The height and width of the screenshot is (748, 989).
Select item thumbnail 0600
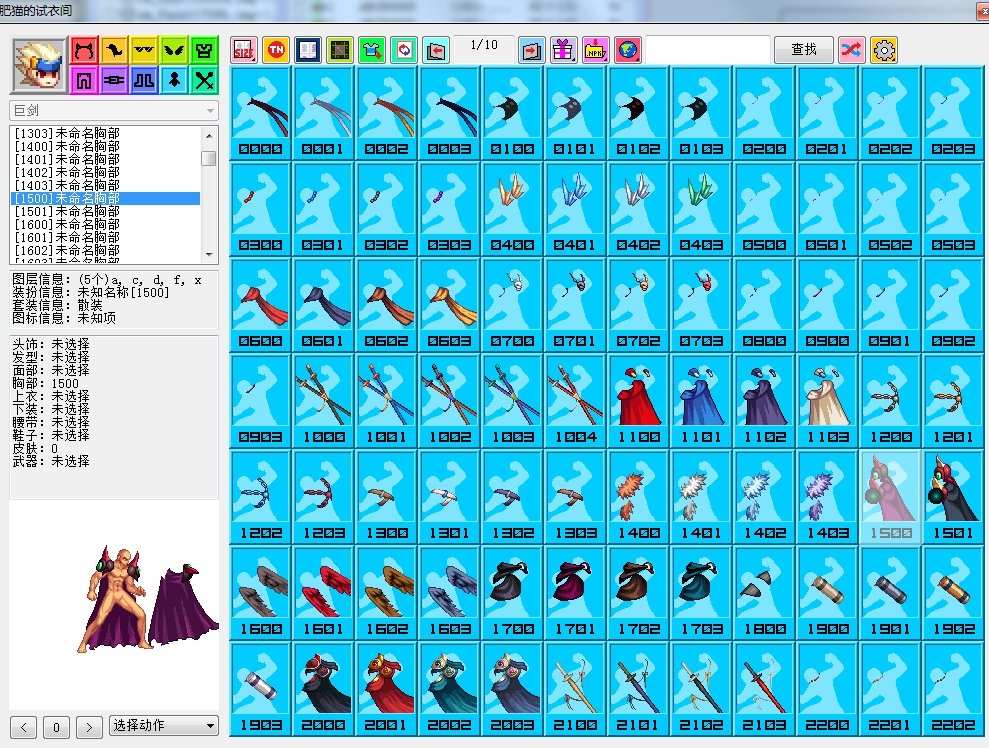260,305
